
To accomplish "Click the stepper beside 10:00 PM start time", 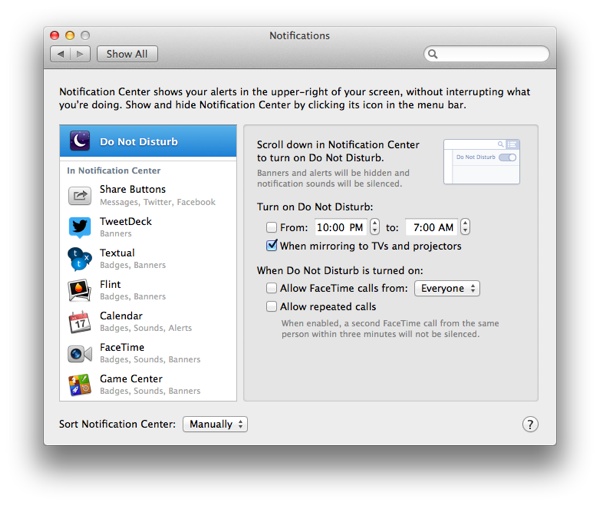I will click(x=375, y=228).
